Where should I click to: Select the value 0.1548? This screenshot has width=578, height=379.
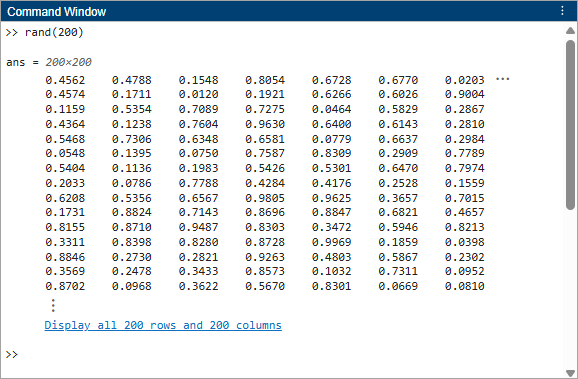click(x=199, y=80)
